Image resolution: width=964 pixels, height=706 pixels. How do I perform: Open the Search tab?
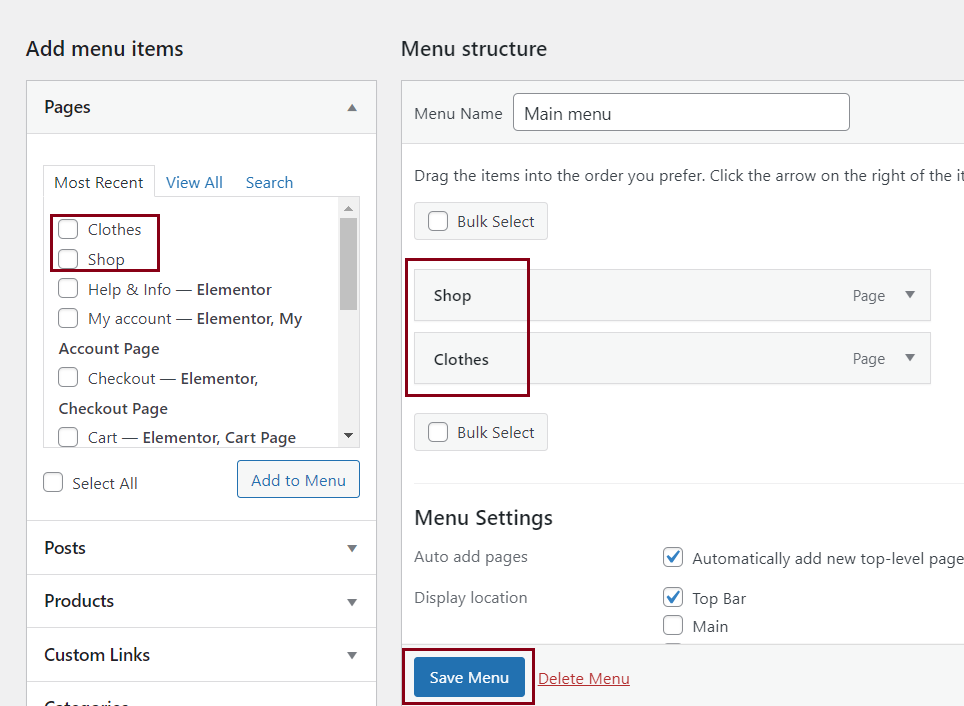[x=268, y=182]
